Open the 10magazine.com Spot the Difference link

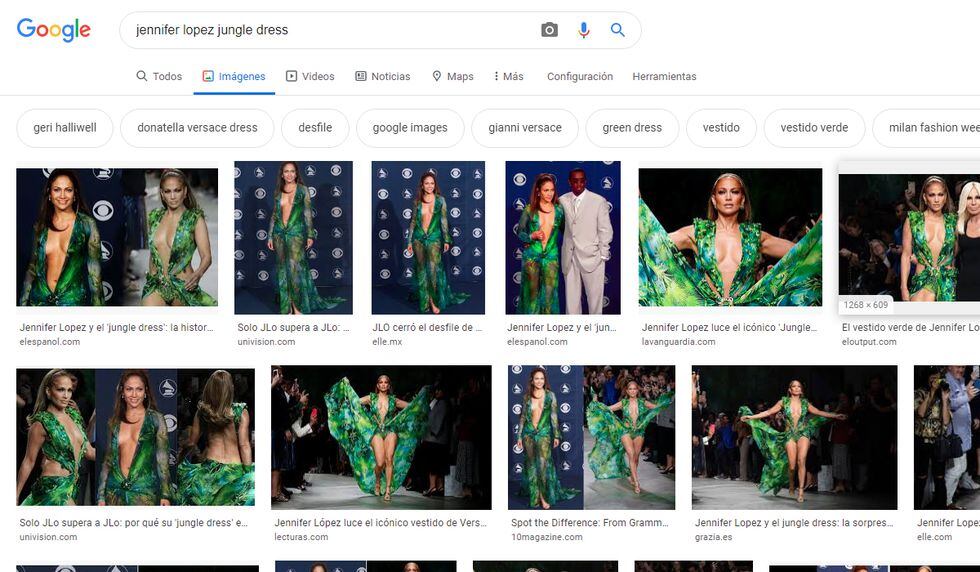click(591, 523)
